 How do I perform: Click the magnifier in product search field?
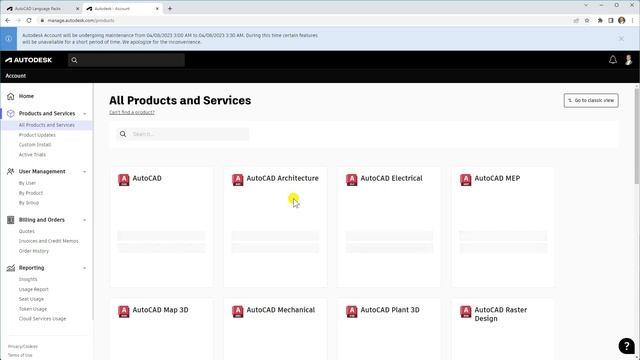(123, 134)
